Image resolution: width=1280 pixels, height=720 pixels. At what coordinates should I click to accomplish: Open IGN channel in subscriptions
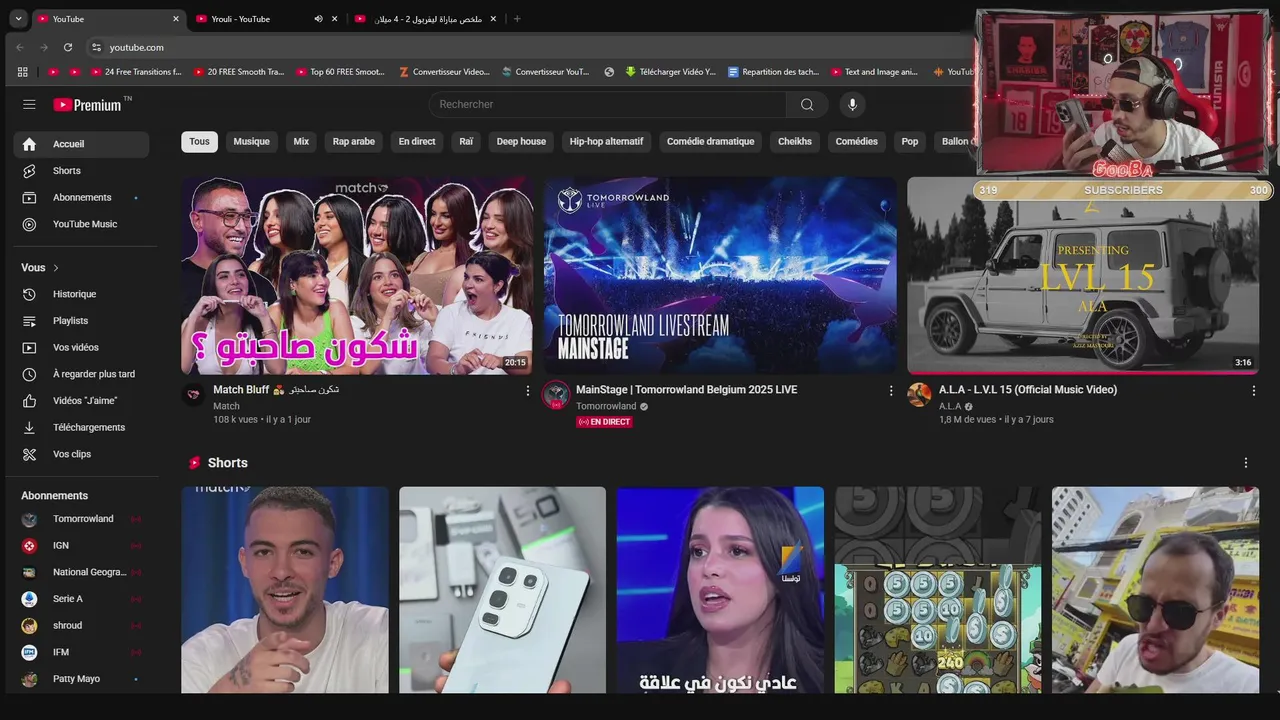(81, 546)
